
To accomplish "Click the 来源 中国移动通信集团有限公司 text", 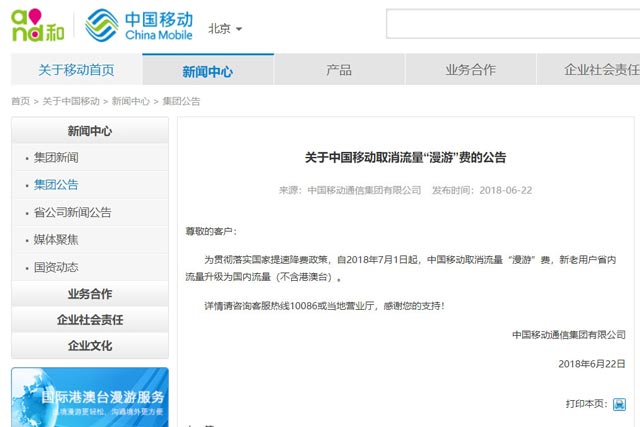I will [350, 190].
